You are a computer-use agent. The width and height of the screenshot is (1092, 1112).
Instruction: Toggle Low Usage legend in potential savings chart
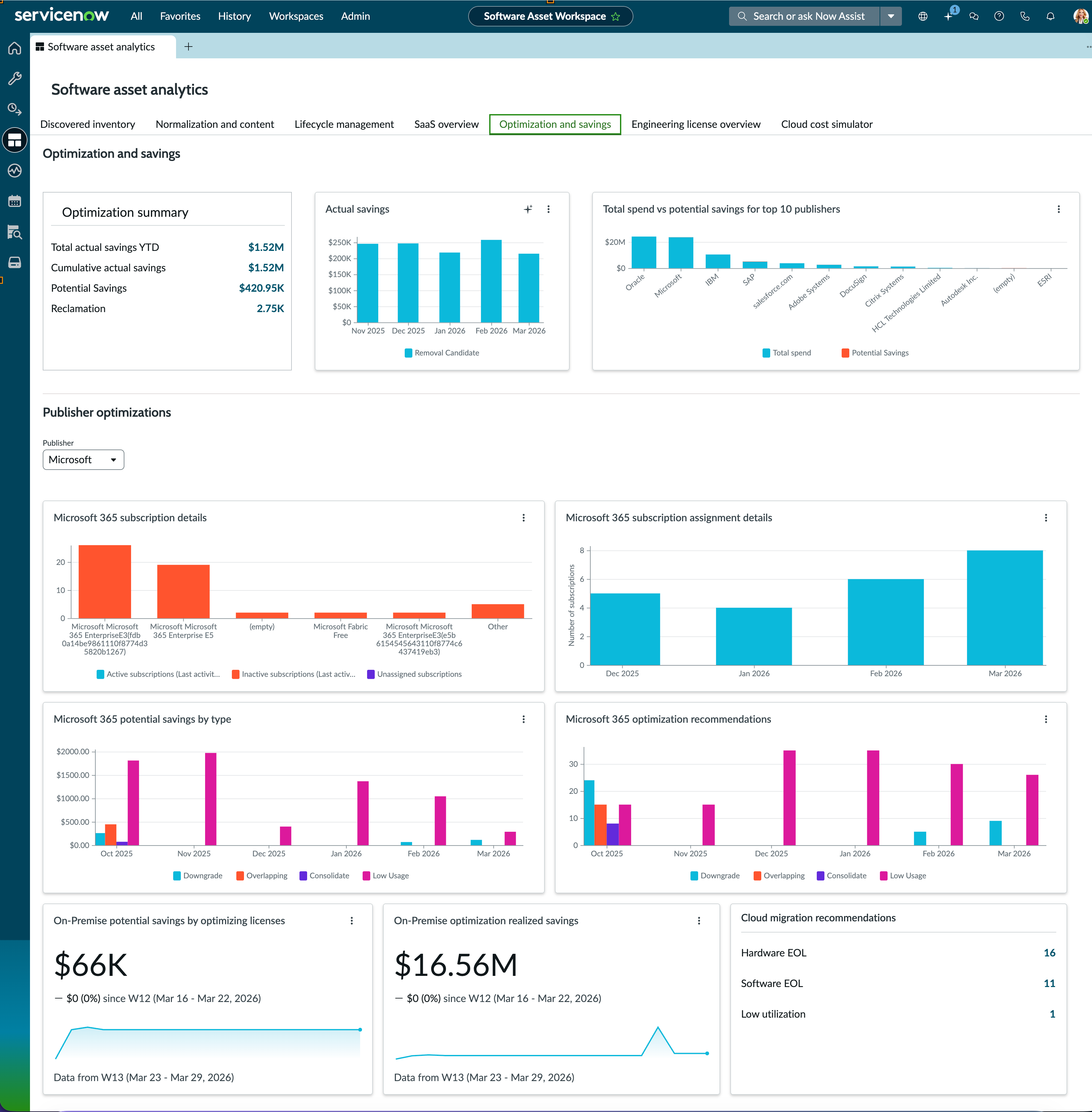(x=385, y=875)
